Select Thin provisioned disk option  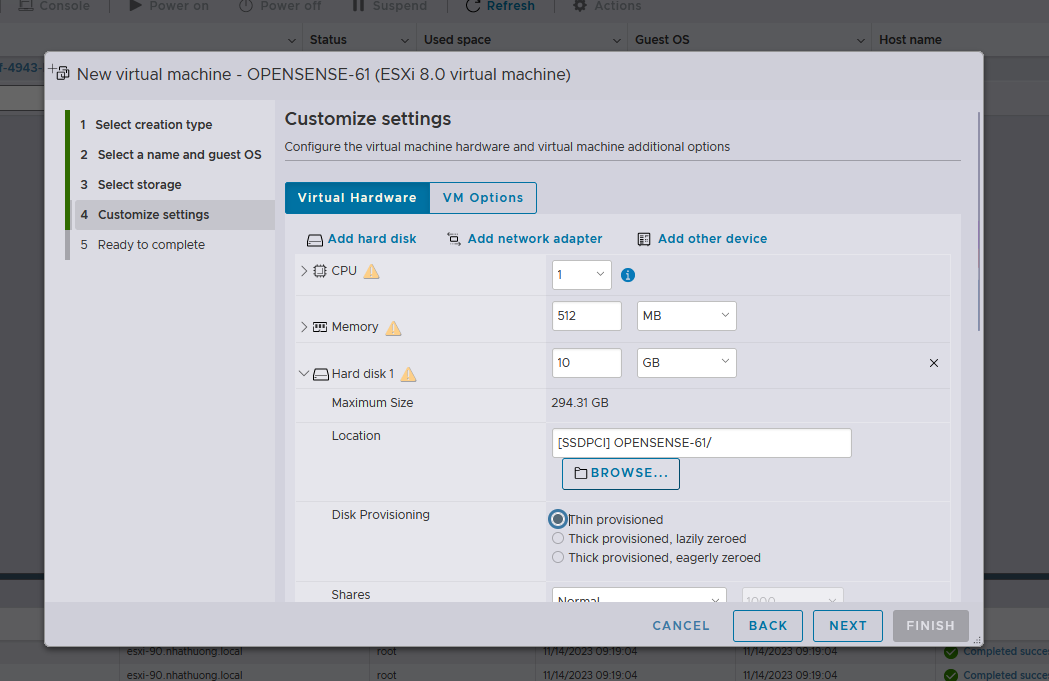click(x=558, y=519)
